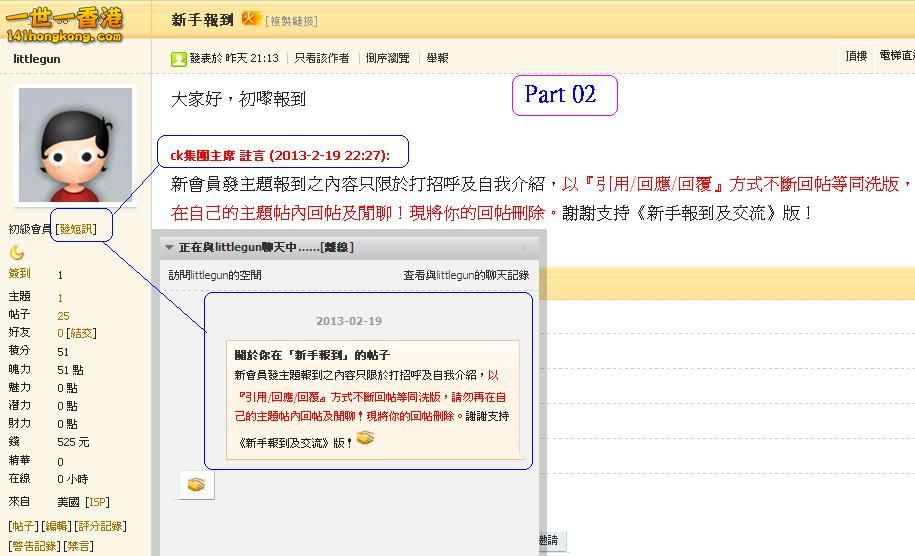
Task: Click the 帖子 count value 25
Action: tap(63, 316)
